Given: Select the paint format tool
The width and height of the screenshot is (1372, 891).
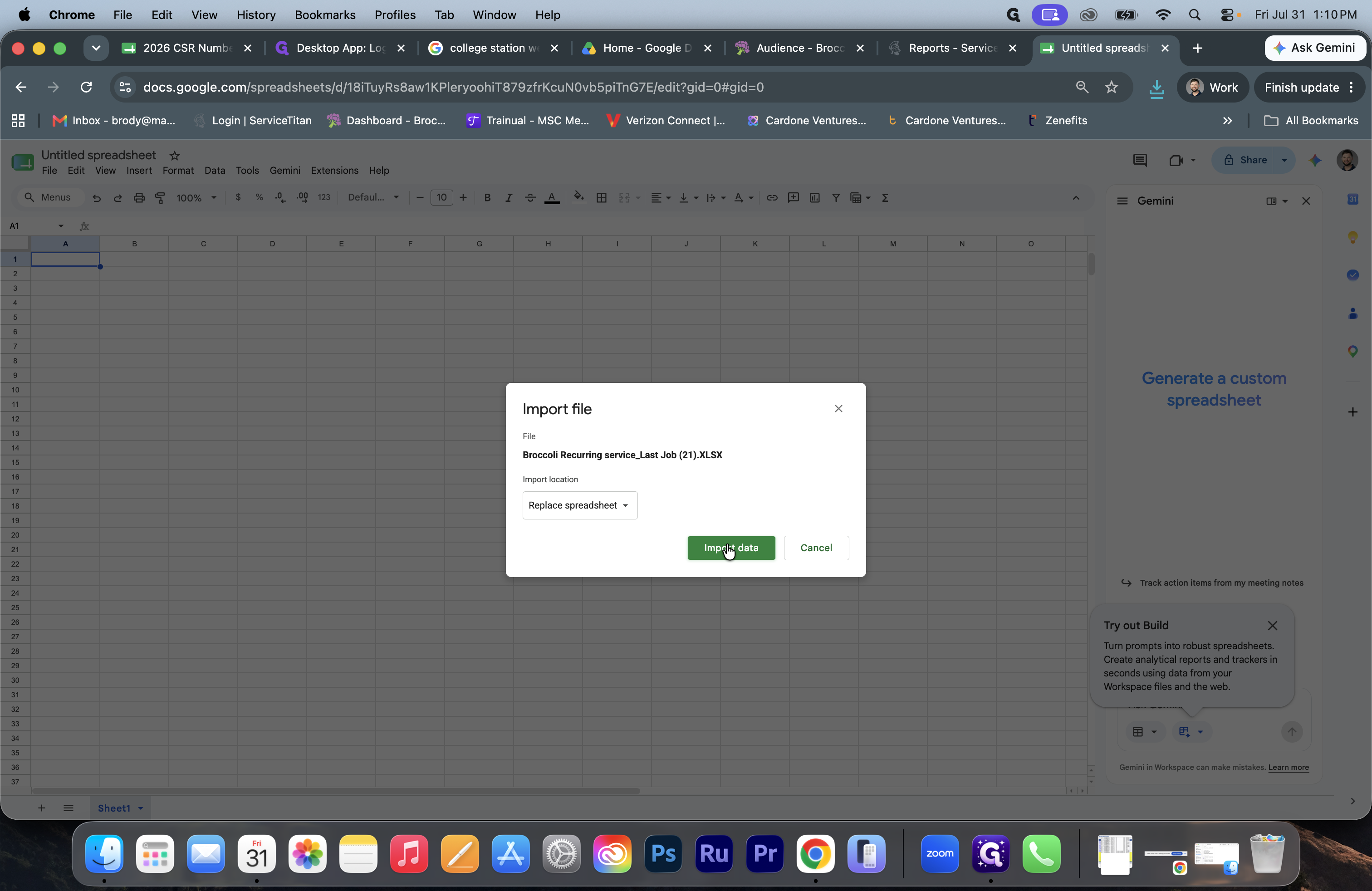Looking at the screenshot, I should tap(160, 198).
